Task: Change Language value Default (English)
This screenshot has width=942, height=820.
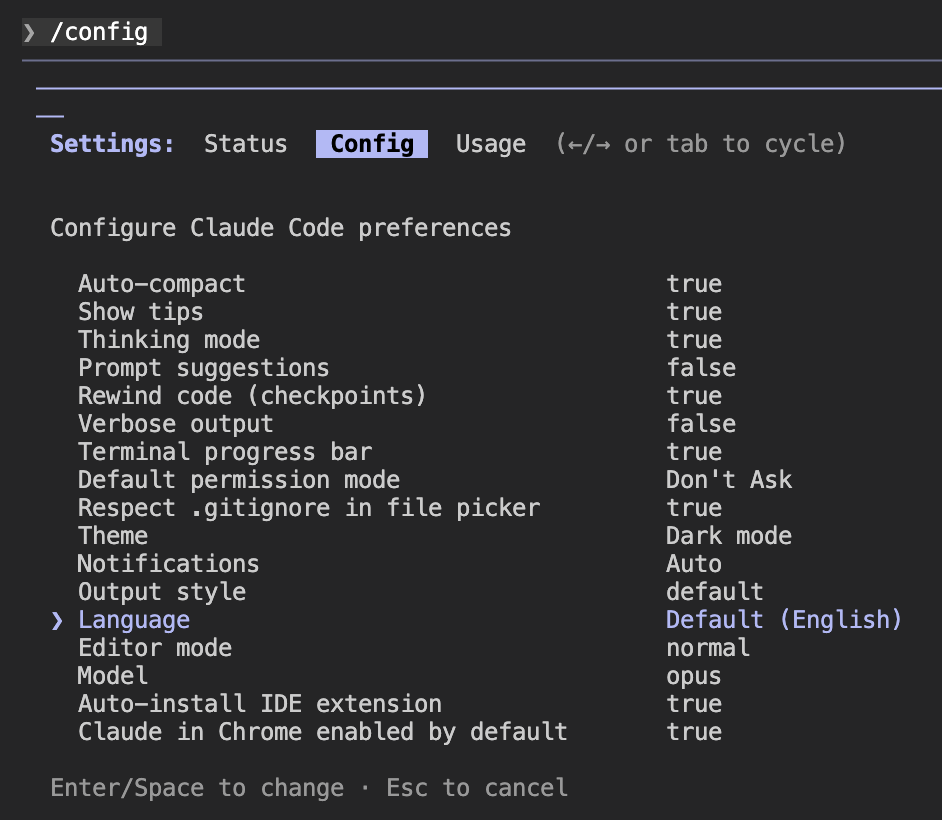Action: point(784,620)
